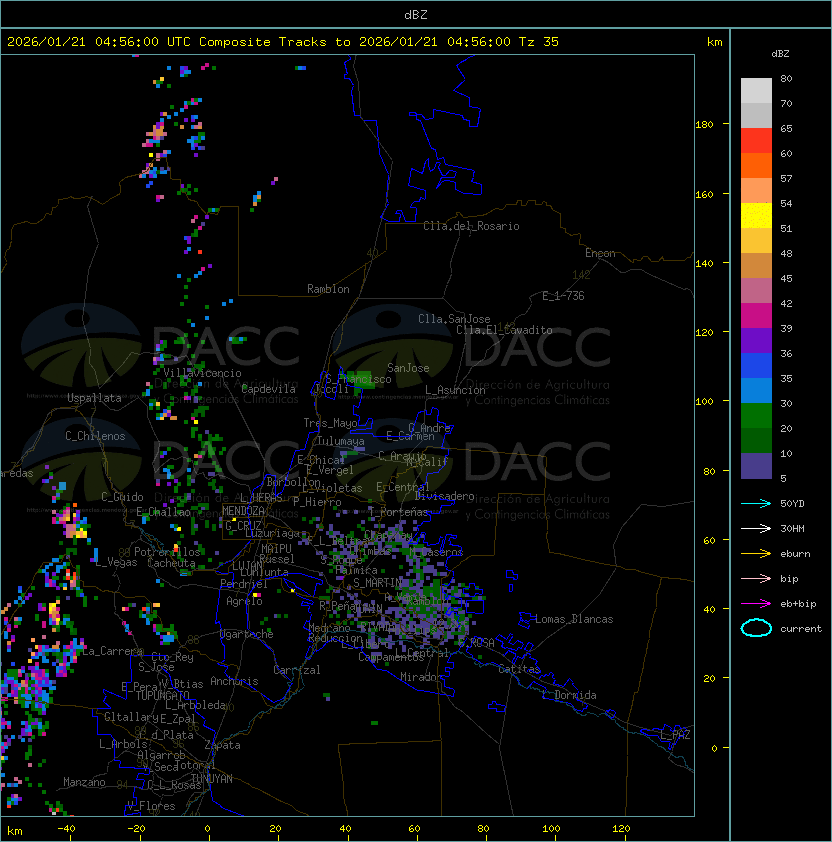Click the 'L_Dormida' place label
This screenshot has width=832, height=842.
click(x=569, y=695)
